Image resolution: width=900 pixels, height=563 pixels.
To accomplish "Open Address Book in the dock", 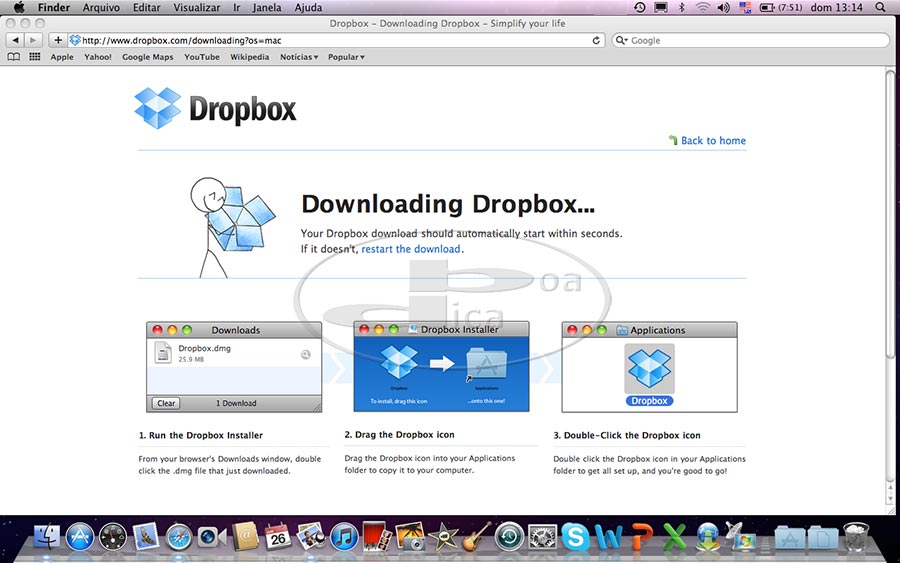I will tap(245, 537).
